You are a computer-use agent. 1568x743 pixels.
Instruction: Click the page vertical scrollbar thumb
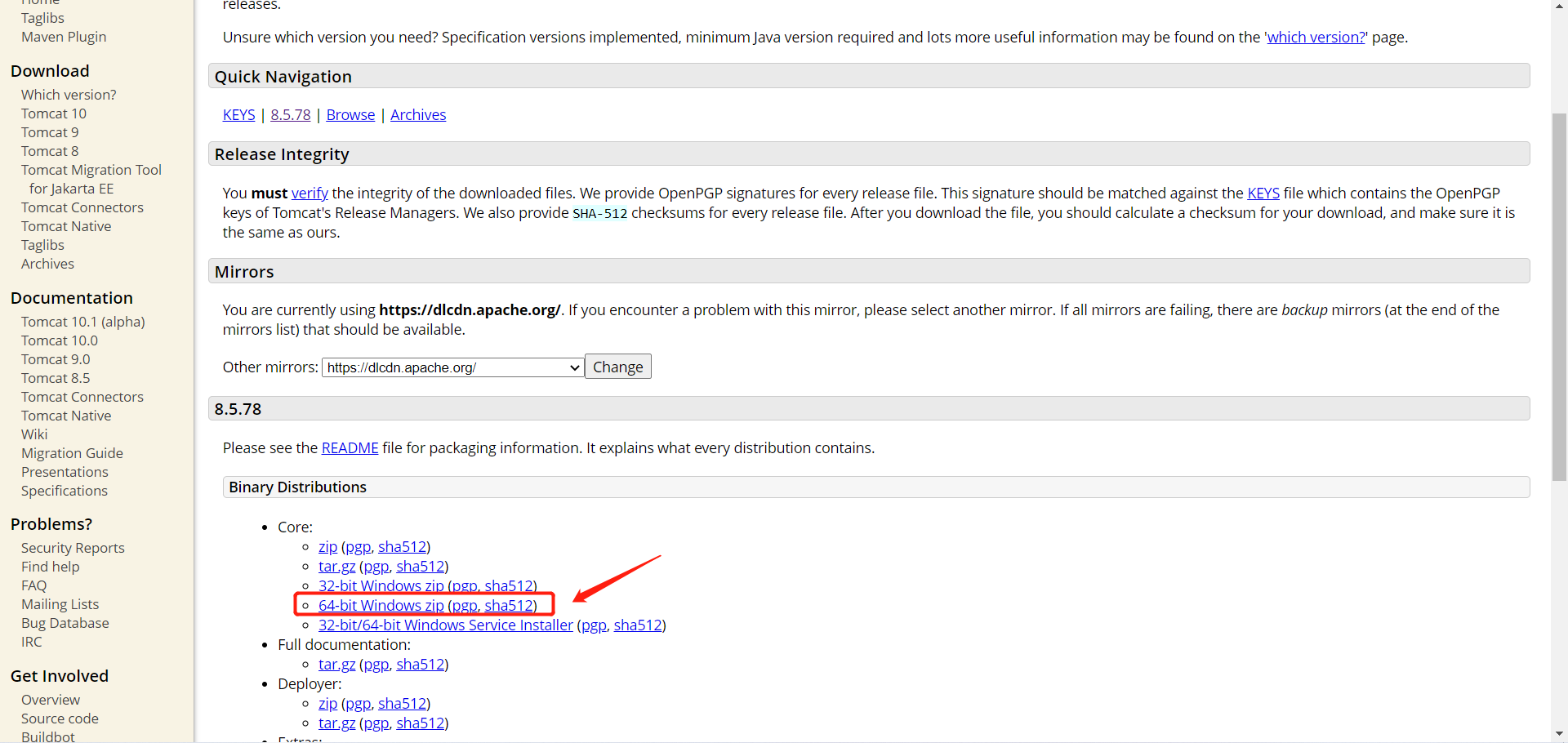tap(1559, 297)
